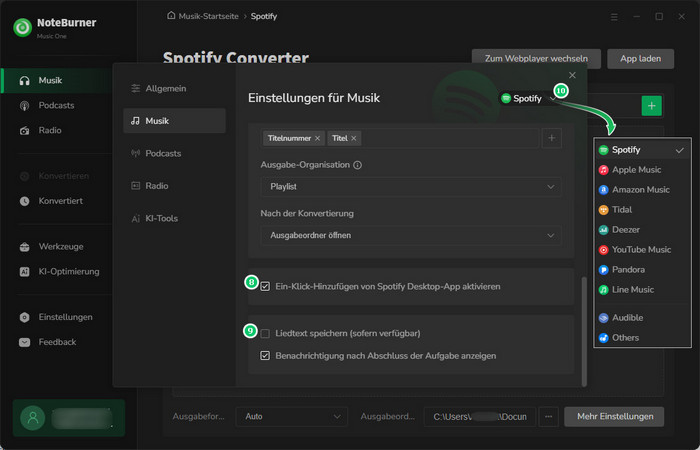Click the home icon in the breadcrumb
The image size is (700, 450).
(171, 16)
